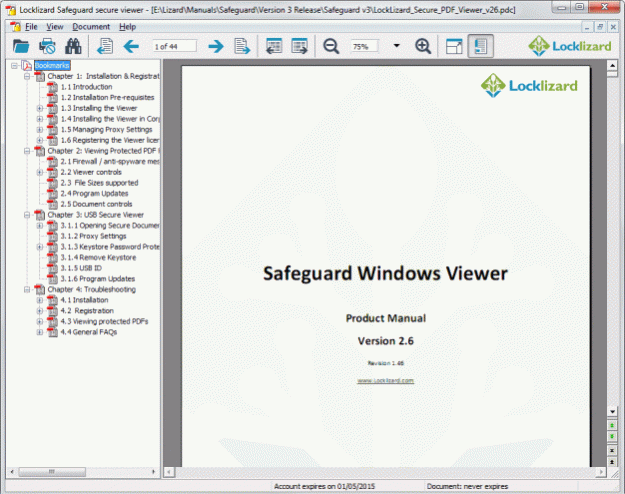
Task: Open a protected document via folder icon
Action: [21, 46]
